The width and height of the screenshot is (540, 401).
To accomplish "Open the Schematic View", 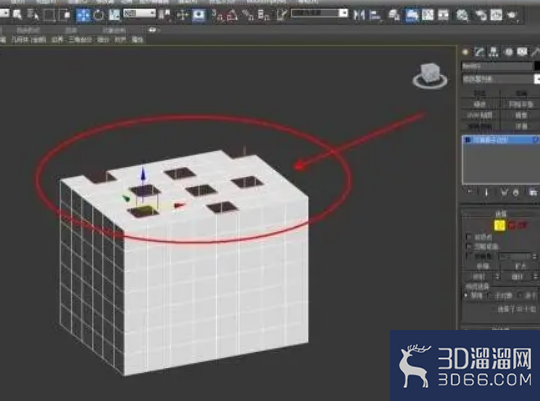I will click(444, 15).
